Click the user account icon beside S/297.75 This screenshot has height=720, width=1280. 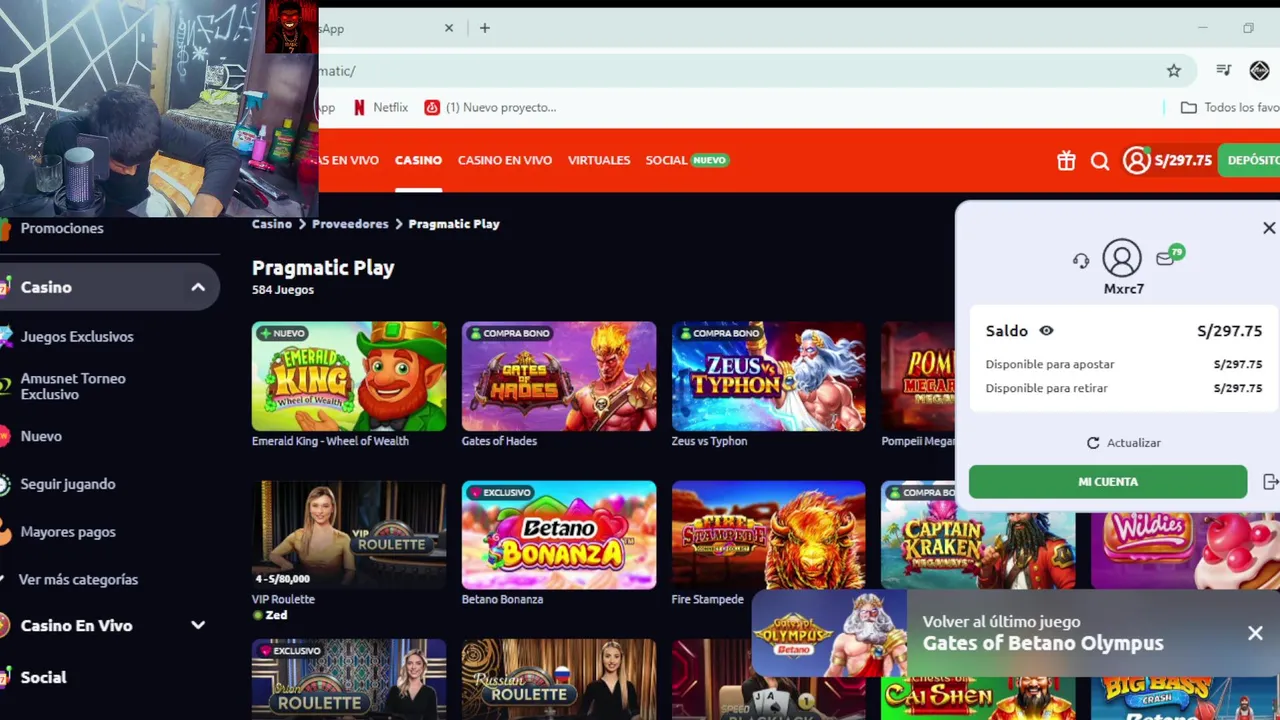pos(1136,160)
